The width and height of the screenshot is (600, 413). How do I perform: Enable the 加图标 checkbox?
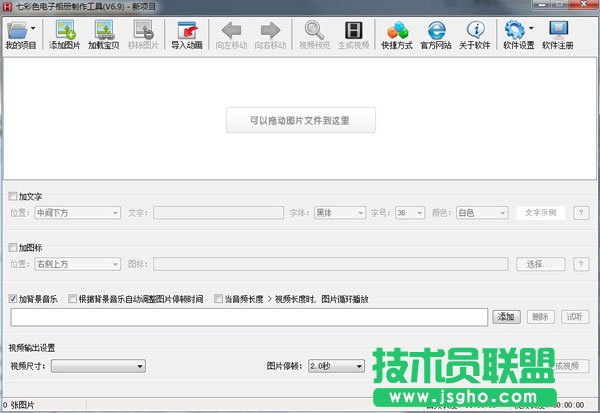pyautogui.click(x=12, y=247)
